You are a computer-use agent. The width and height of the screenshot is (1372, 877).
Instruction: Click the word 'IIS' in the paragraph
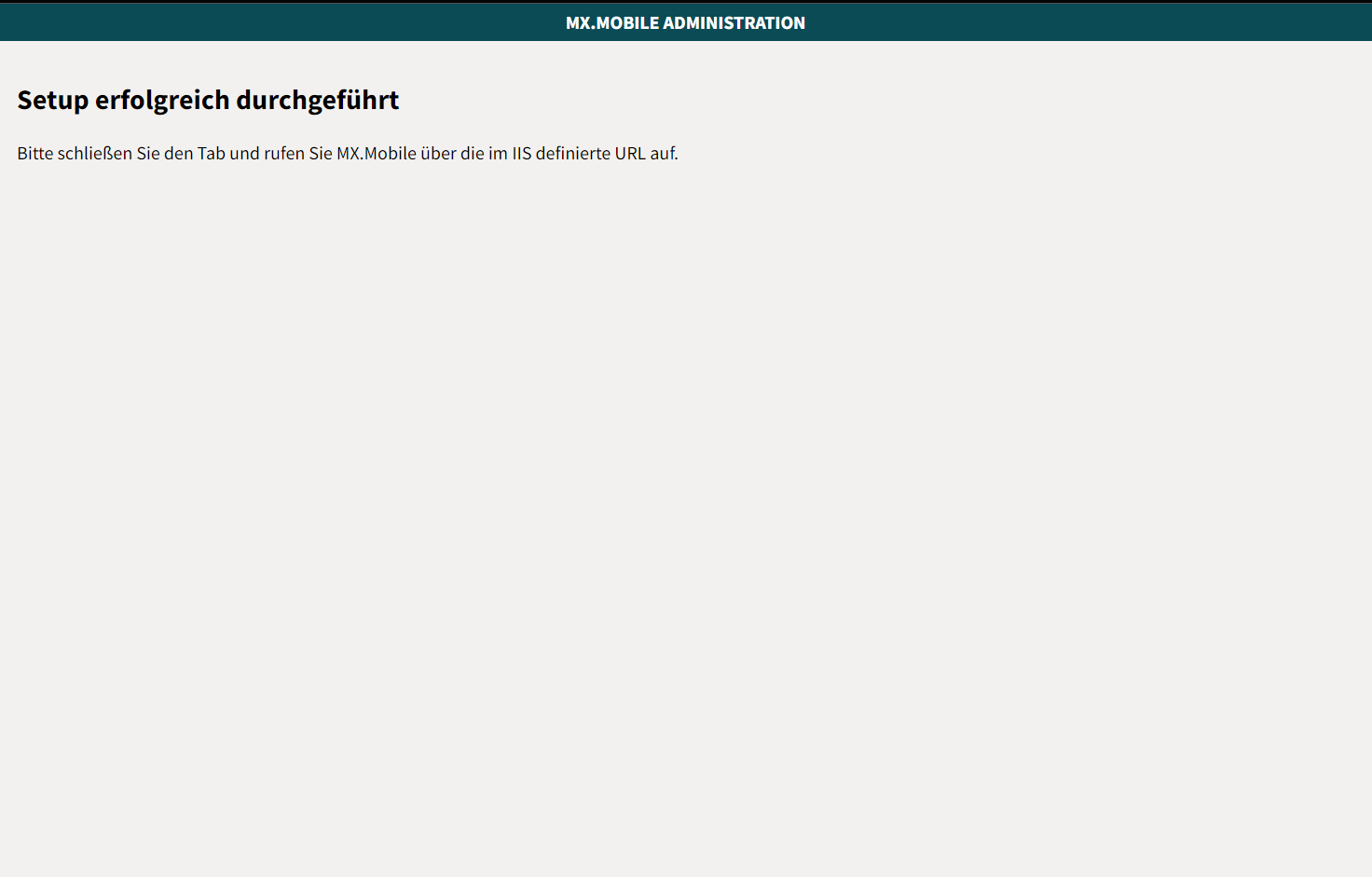click(x=521, y=154)
